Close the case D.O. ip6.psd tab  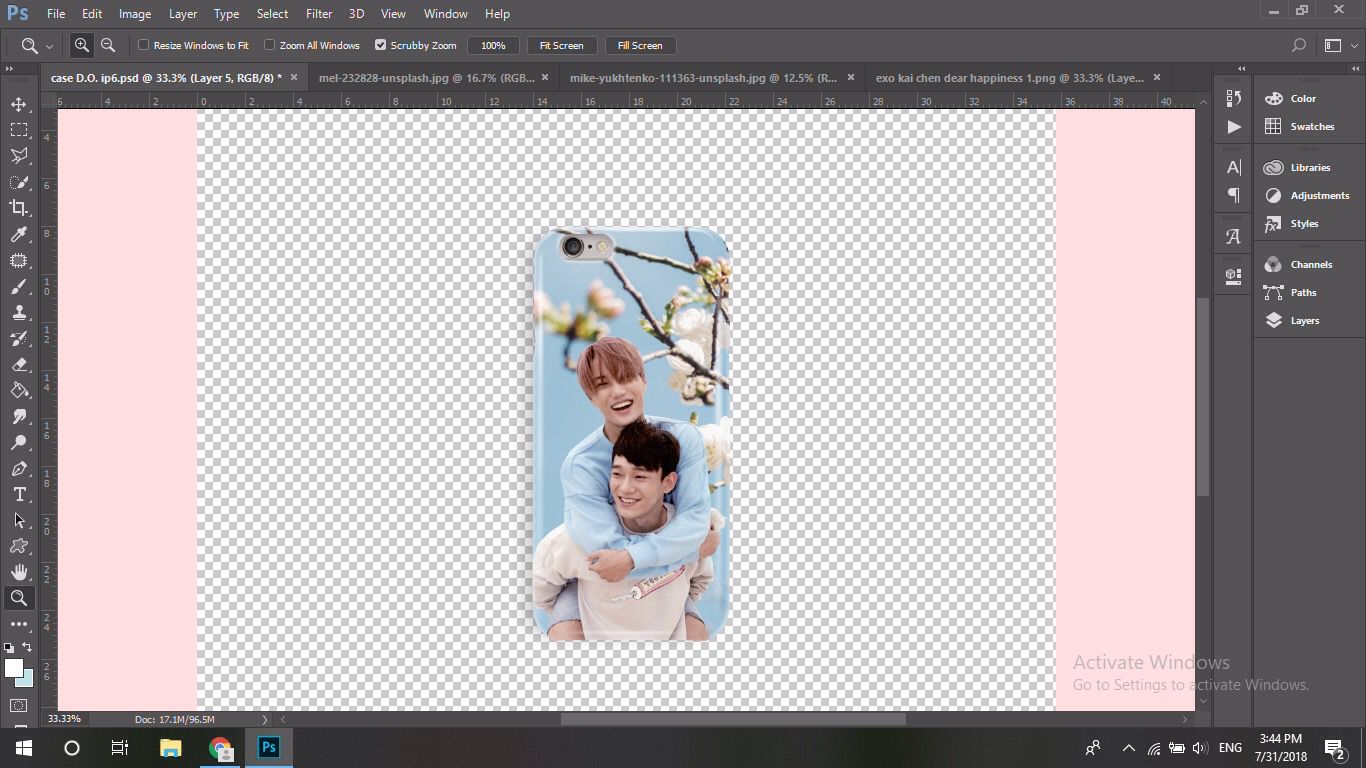(294, 77)
